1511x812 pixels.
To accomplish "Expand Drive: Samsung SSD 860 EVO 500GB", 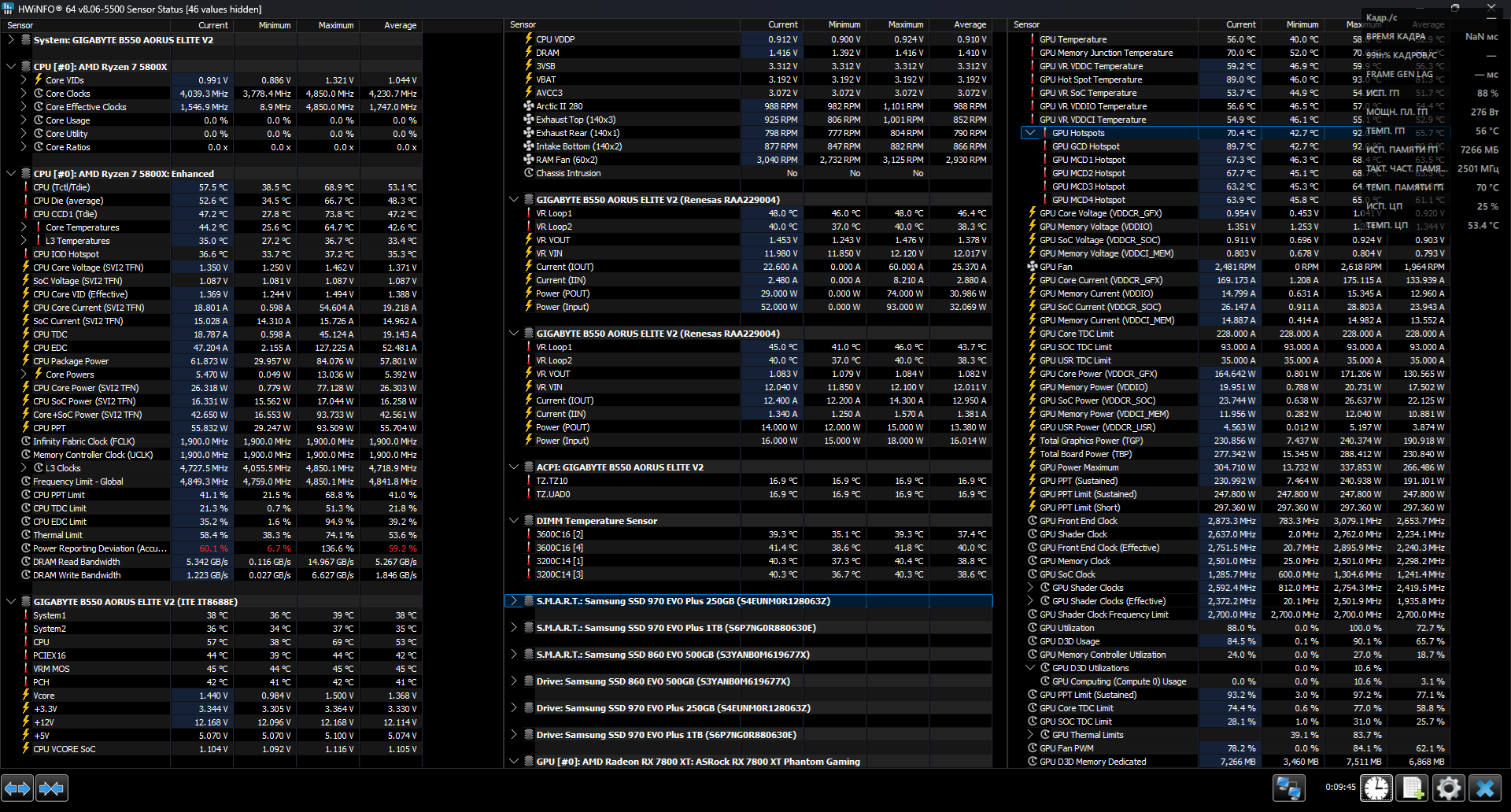I will coord(514,681).
